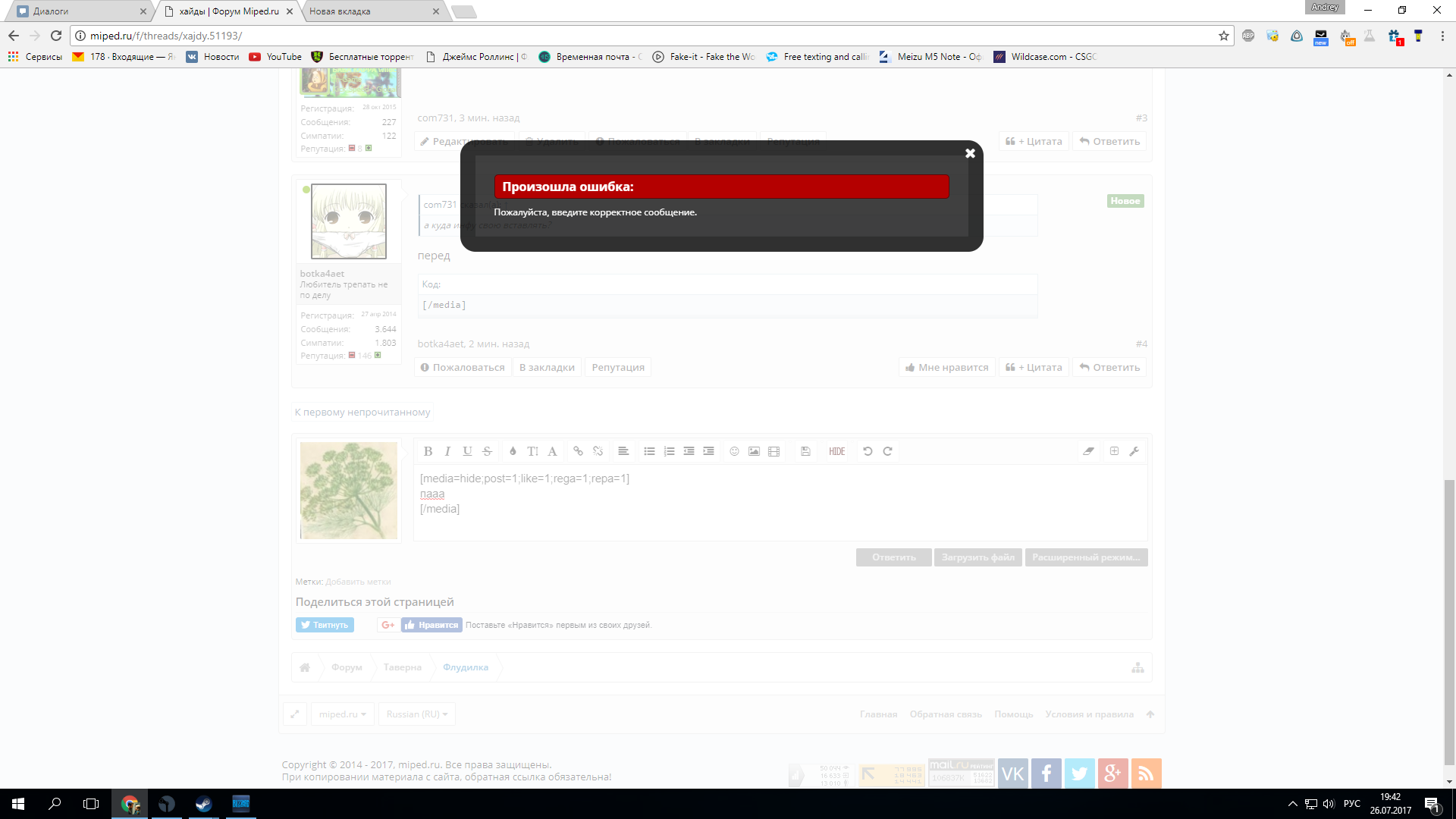Open the Wildcase.com bookmark

coord(1045,57)
